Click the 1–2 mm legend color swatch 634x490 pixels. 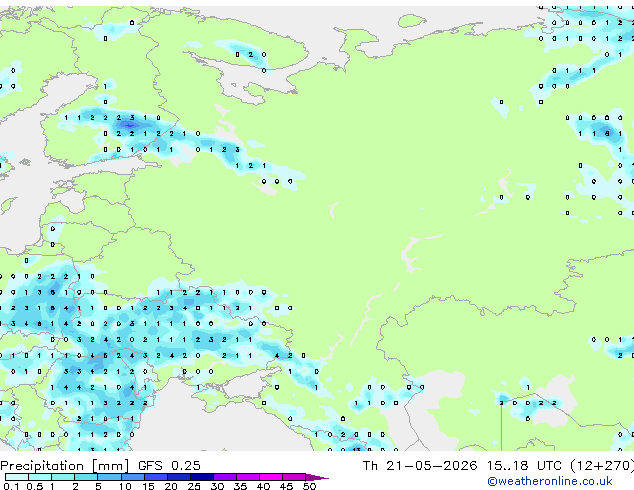63,477
